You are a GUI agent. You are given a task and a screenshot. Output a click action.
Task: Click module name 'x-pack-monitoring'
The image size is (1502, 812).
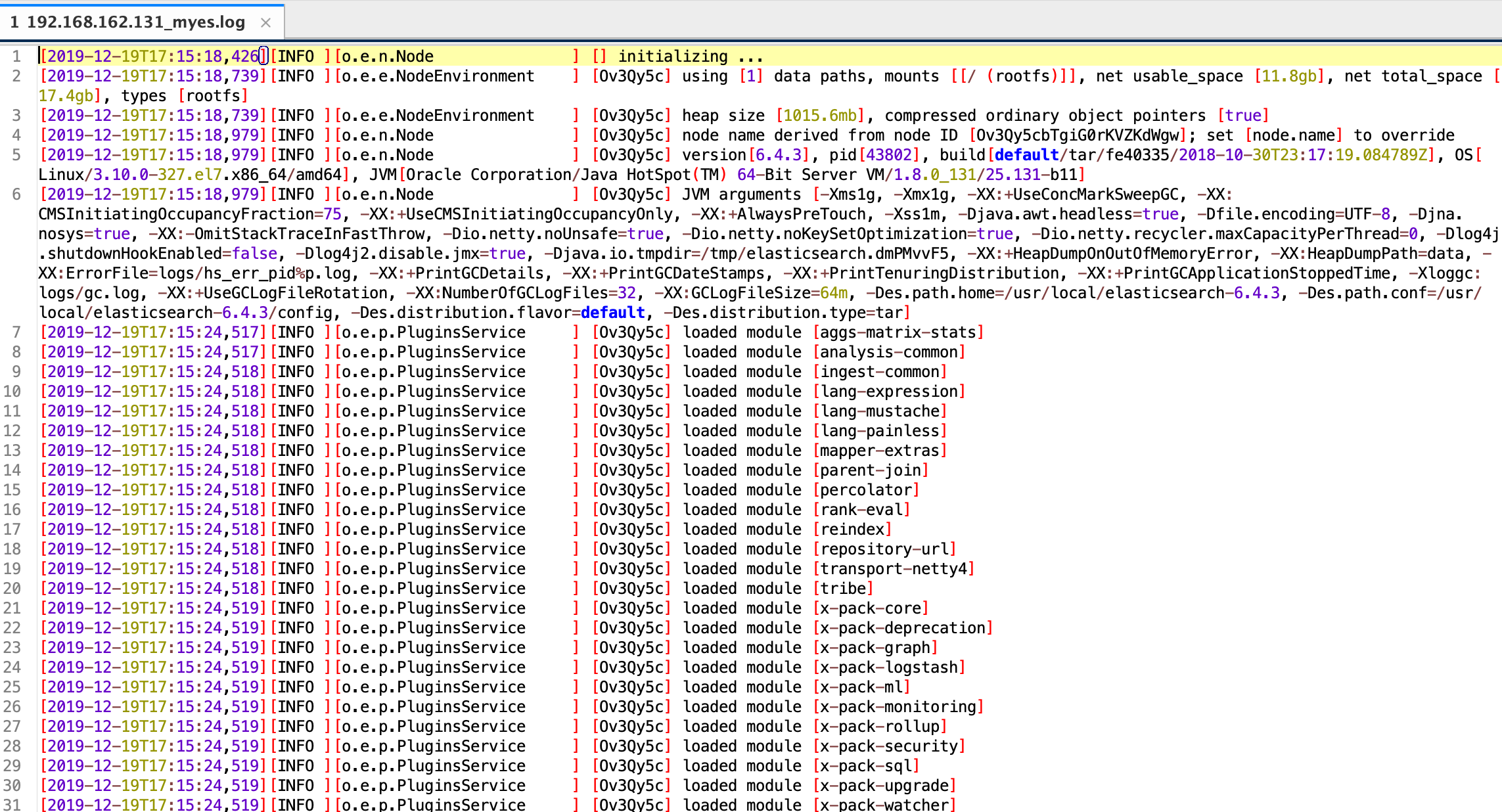click(x=898, y=706)
